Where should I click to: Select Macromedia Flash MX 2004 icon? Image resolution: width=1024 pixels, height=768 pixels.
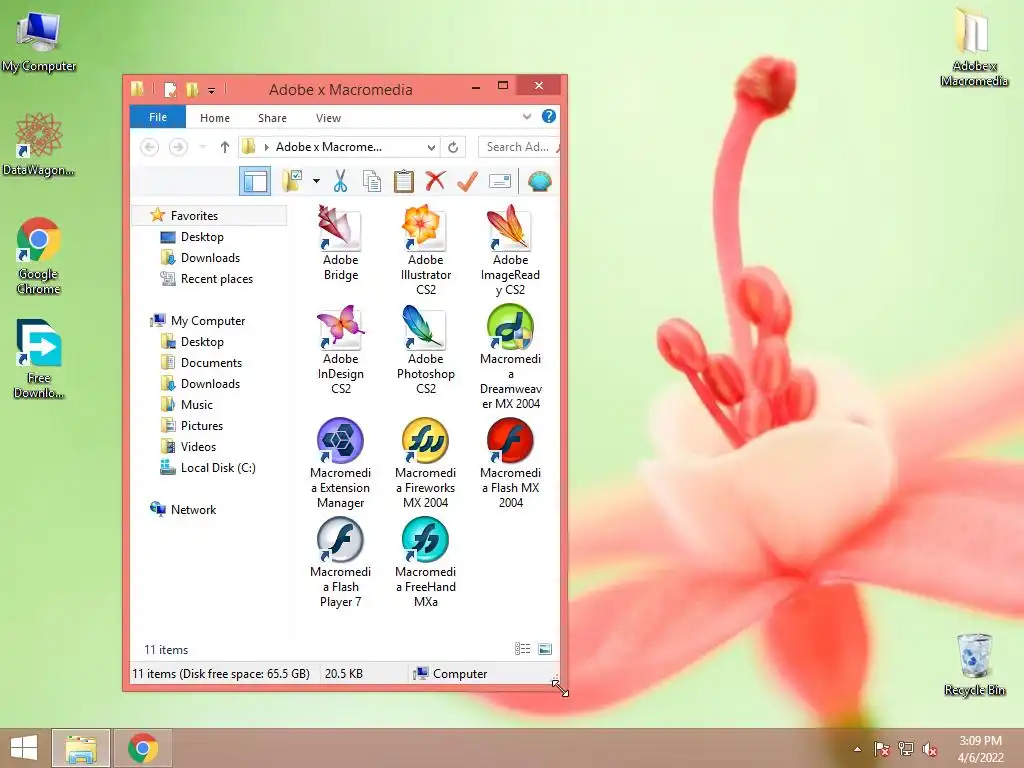(x=510, y=464)
